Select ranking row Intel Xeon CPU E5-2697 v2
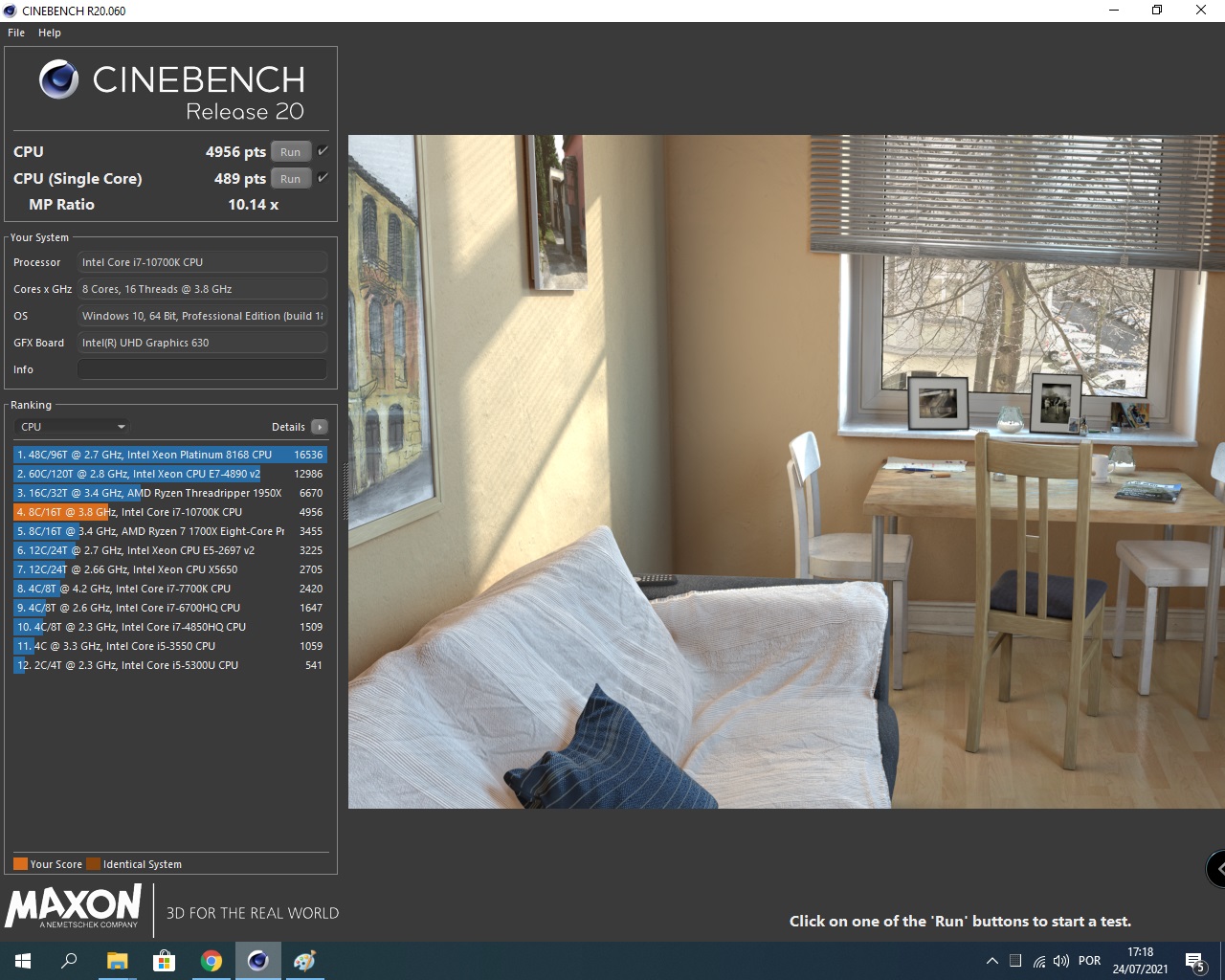 [x=170, y=550]
